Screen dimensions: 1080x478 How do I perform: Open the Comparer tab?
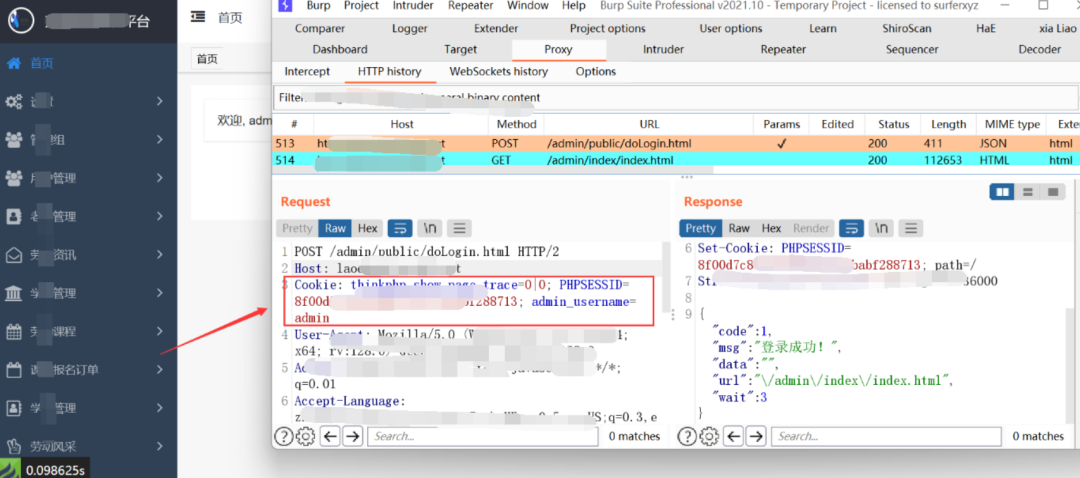click(320, 29)
